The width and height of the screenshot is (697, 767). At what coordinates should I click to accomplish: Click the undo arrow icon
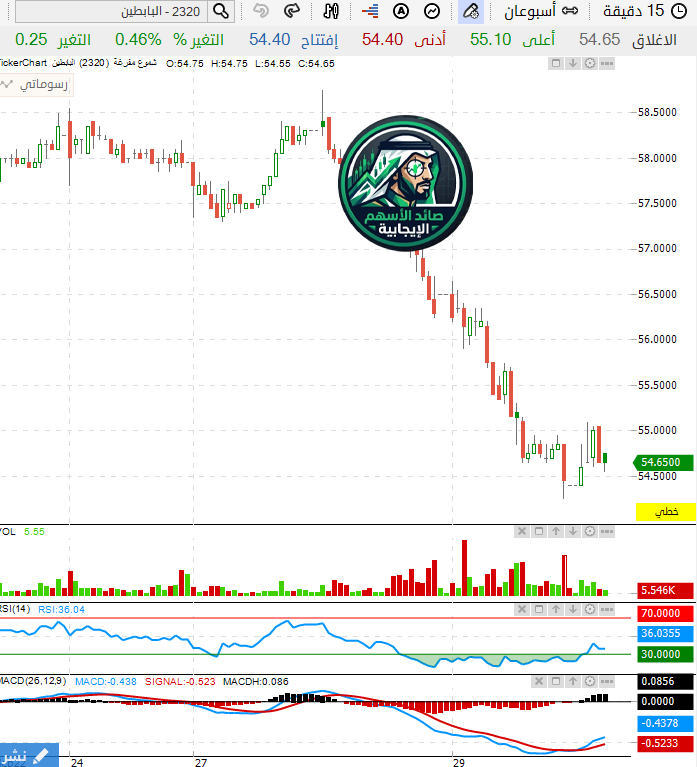(261, 11)
